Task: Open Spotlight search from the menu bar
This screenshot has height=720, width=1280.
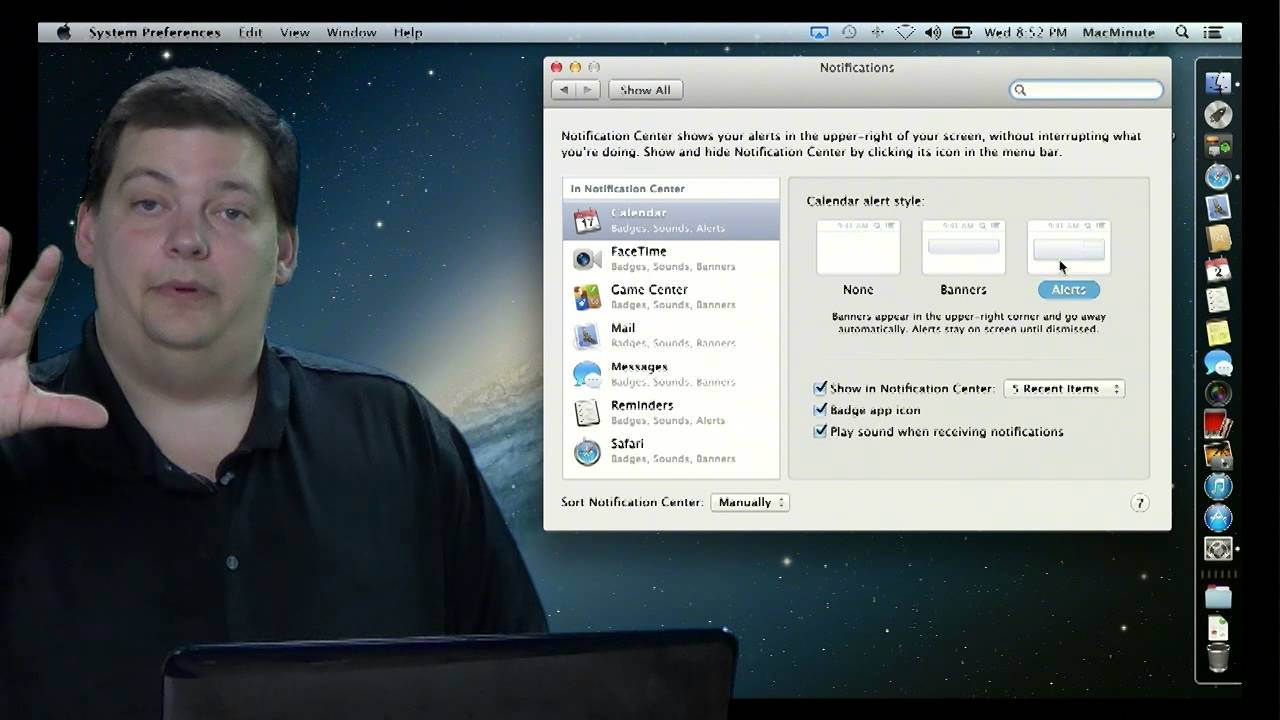Action: point(1182,32)
